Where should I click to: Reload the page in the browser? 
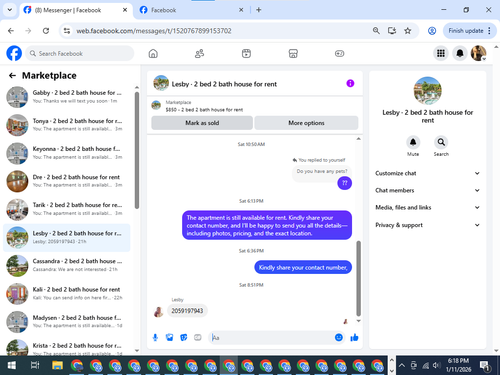[x=46, y=31]
